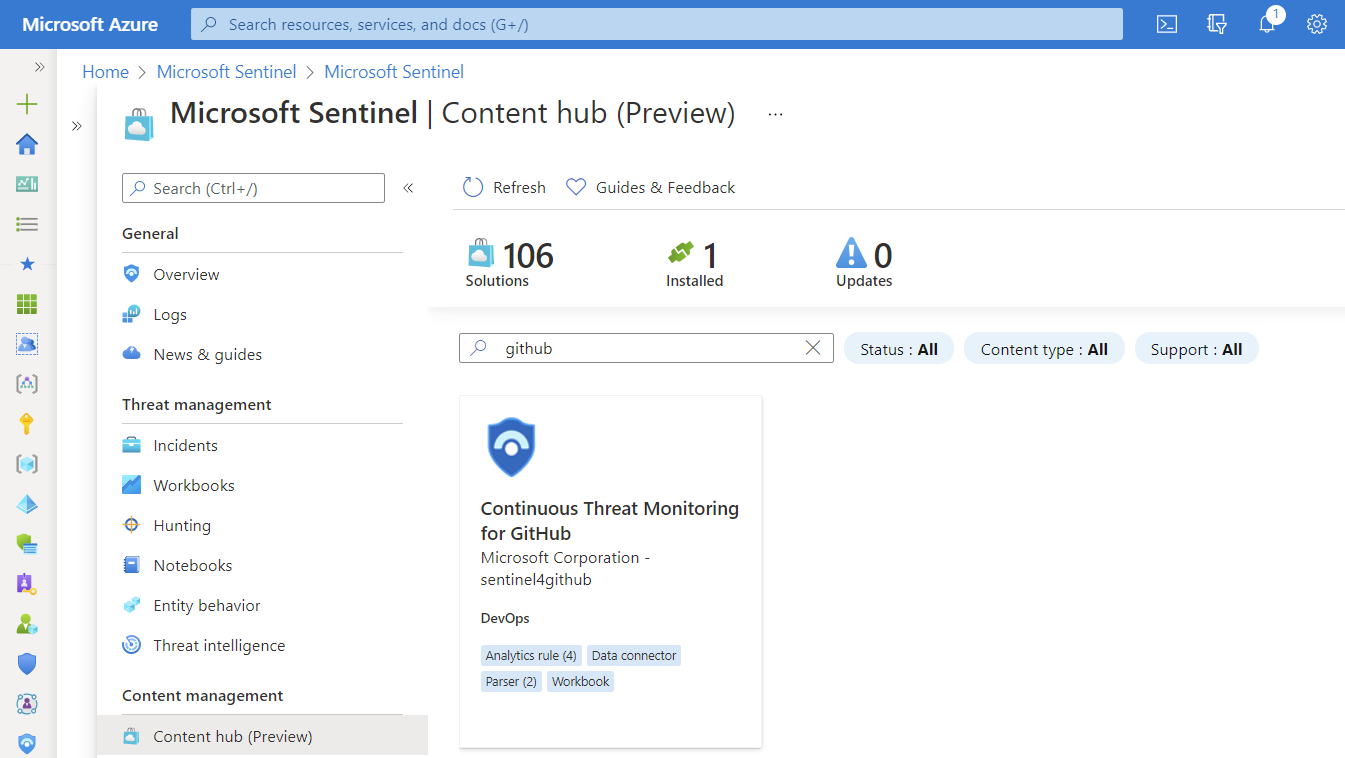Click the Data connector tag

click(634, 656)
